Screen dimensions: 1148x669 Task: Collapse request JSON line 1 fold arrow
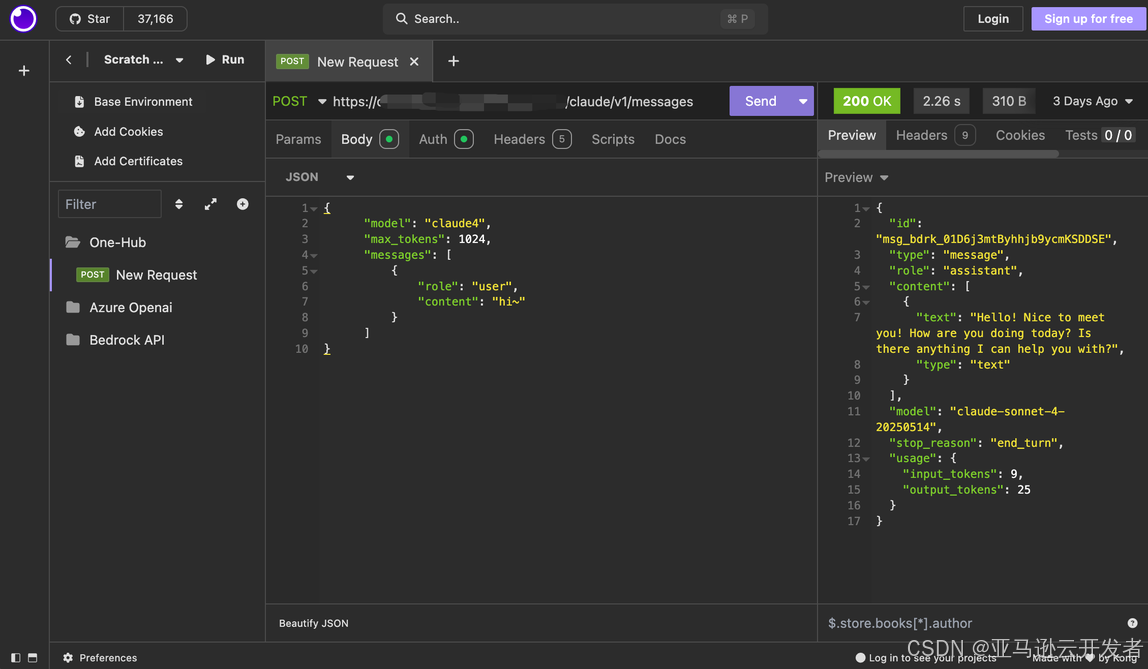(314, 209)
